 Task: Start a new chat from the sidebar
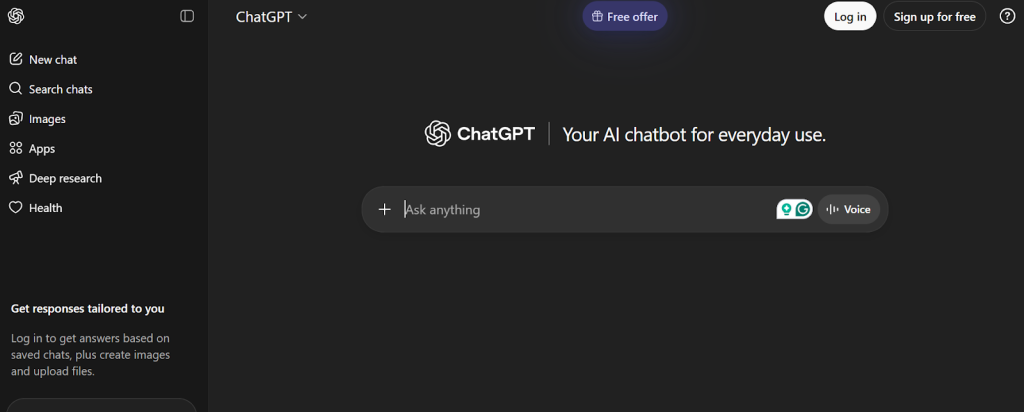[x=53, y=60]
